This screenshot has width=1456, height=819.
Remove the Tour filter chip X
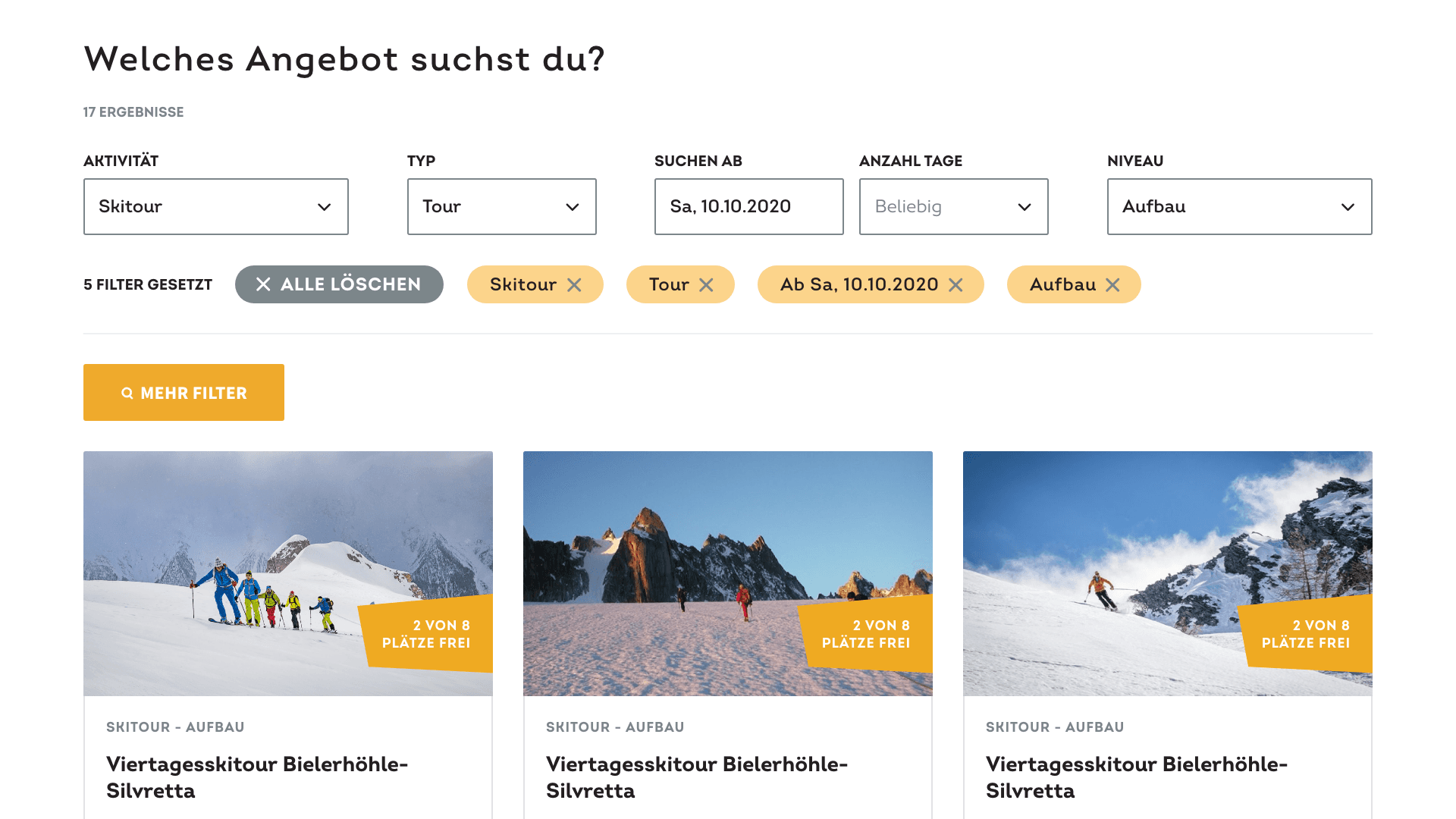click(x=706, y=285)
